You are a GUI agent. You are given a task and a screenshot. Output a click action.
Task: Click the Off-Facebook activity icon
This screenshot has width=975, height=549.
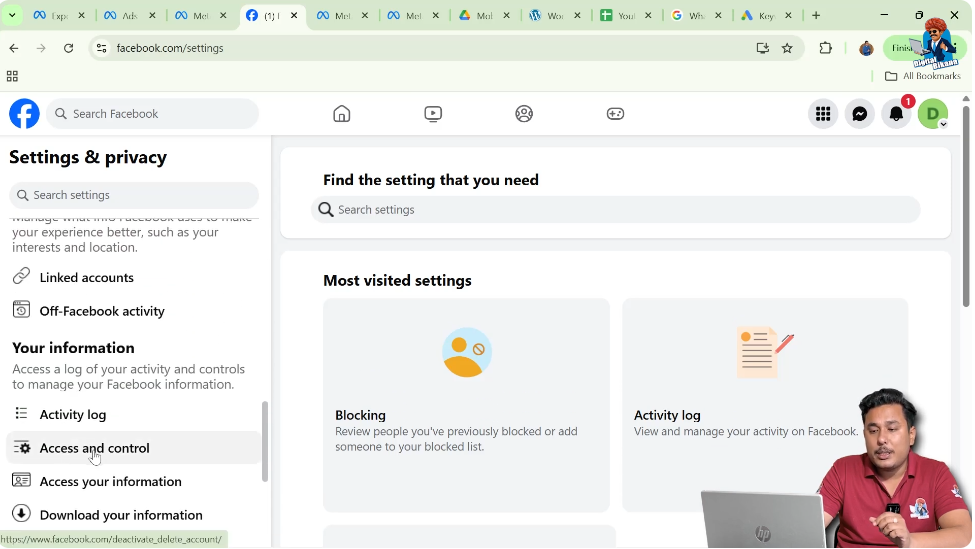21,309
